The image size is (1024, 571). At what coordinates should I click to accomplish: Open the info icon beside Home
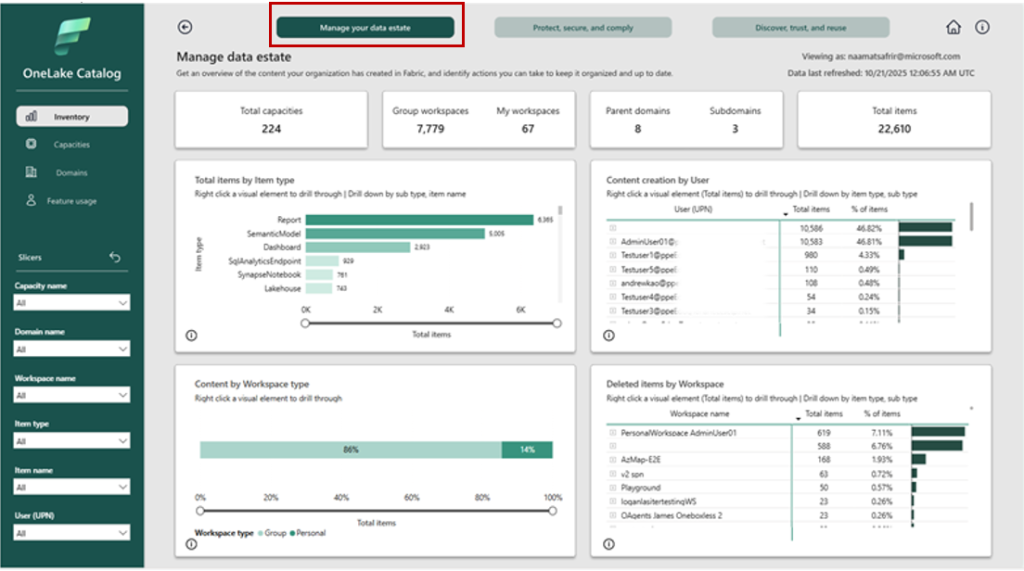pos(982,28)
